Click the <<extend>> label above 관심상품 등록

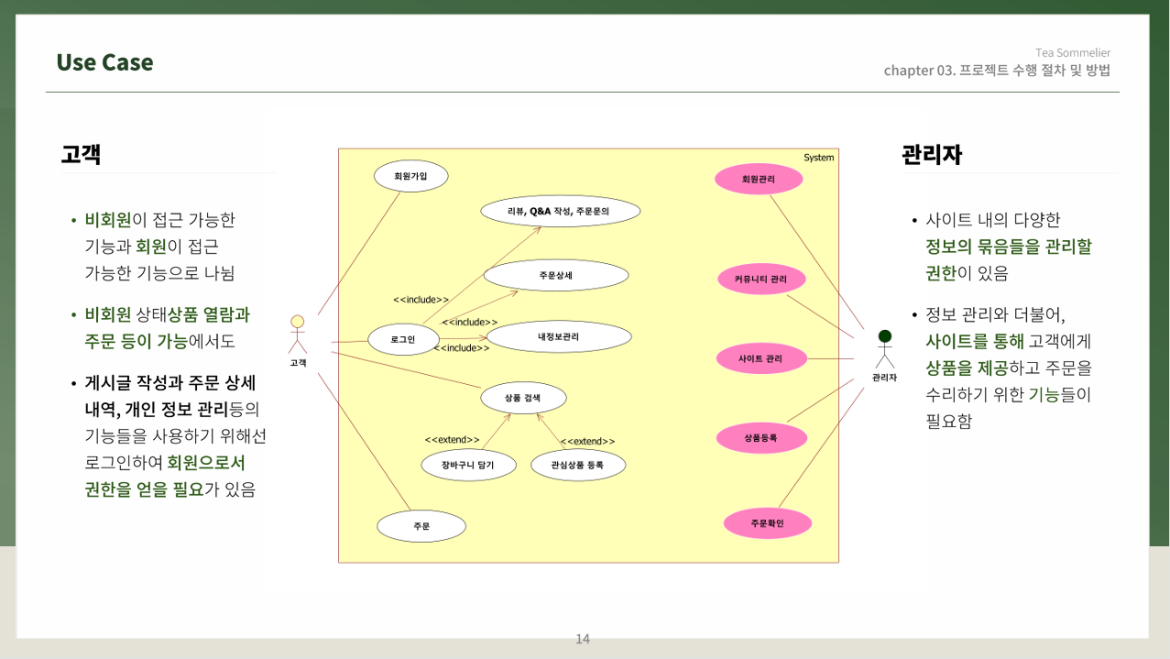tap(588, 441)
